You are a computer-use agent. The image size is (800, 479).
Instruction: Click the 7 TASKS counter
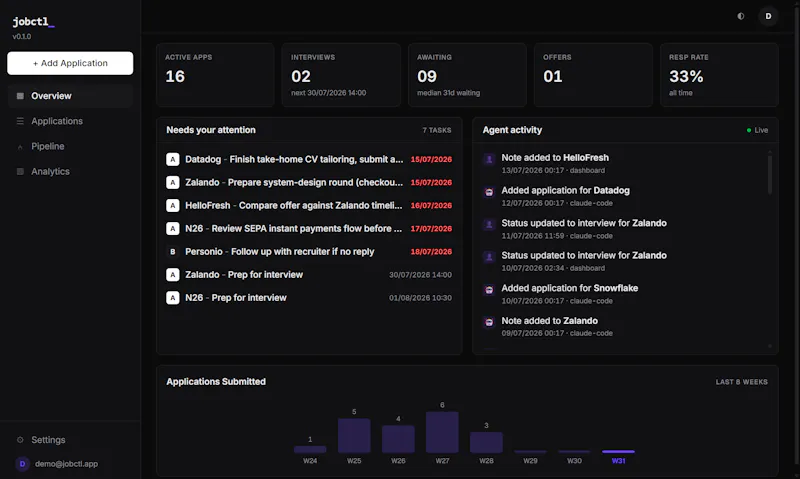point(437,131)
